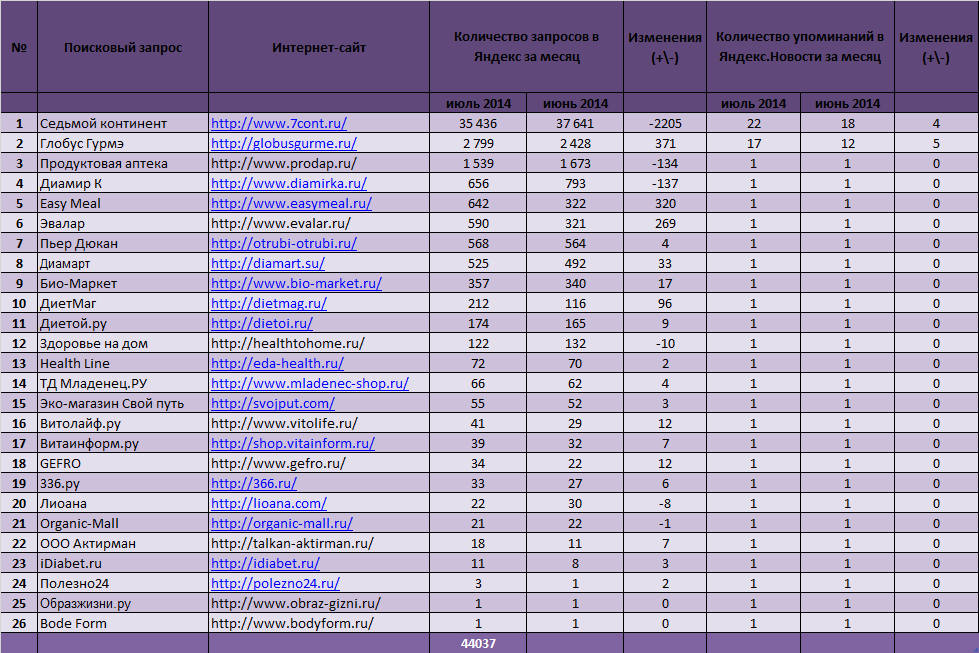Select the 'Био-Маркет' cell
Viewport: 979px width, 653px height.
pos(123,283)
